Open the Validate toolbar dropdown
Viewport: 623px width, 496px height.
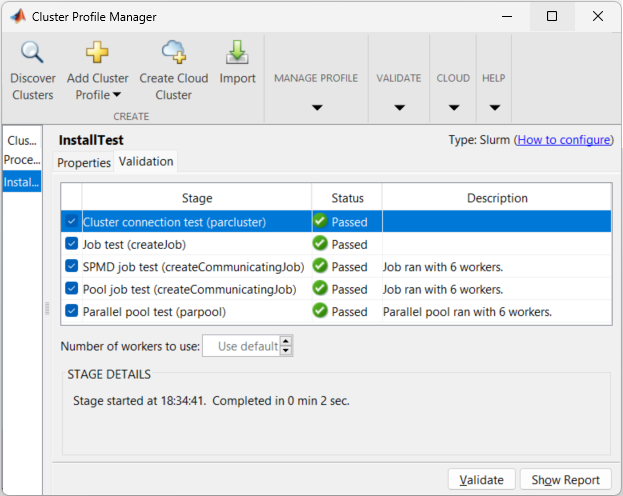399,108
